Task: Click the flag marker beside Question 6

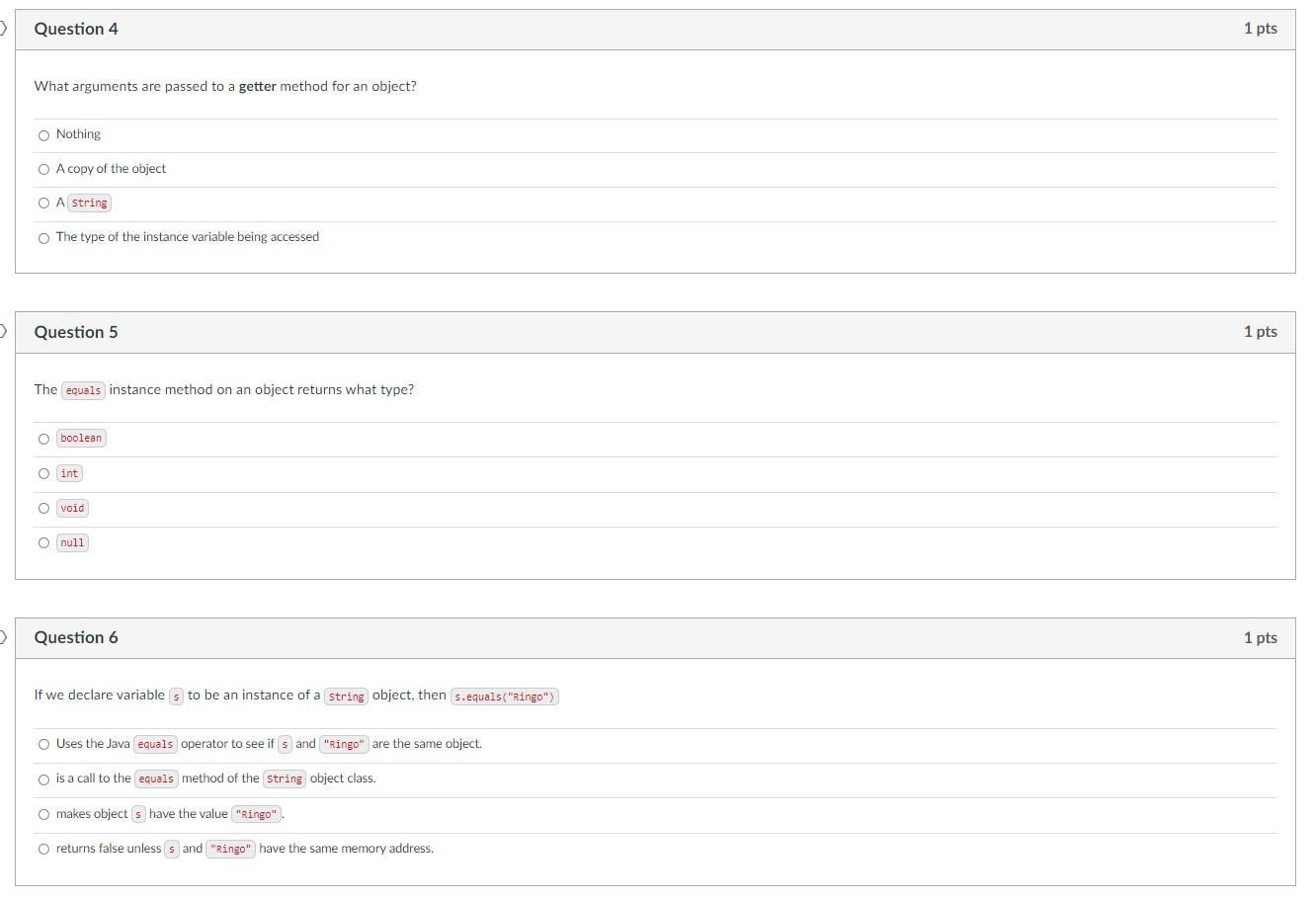Action: click(x=3, y=636)
